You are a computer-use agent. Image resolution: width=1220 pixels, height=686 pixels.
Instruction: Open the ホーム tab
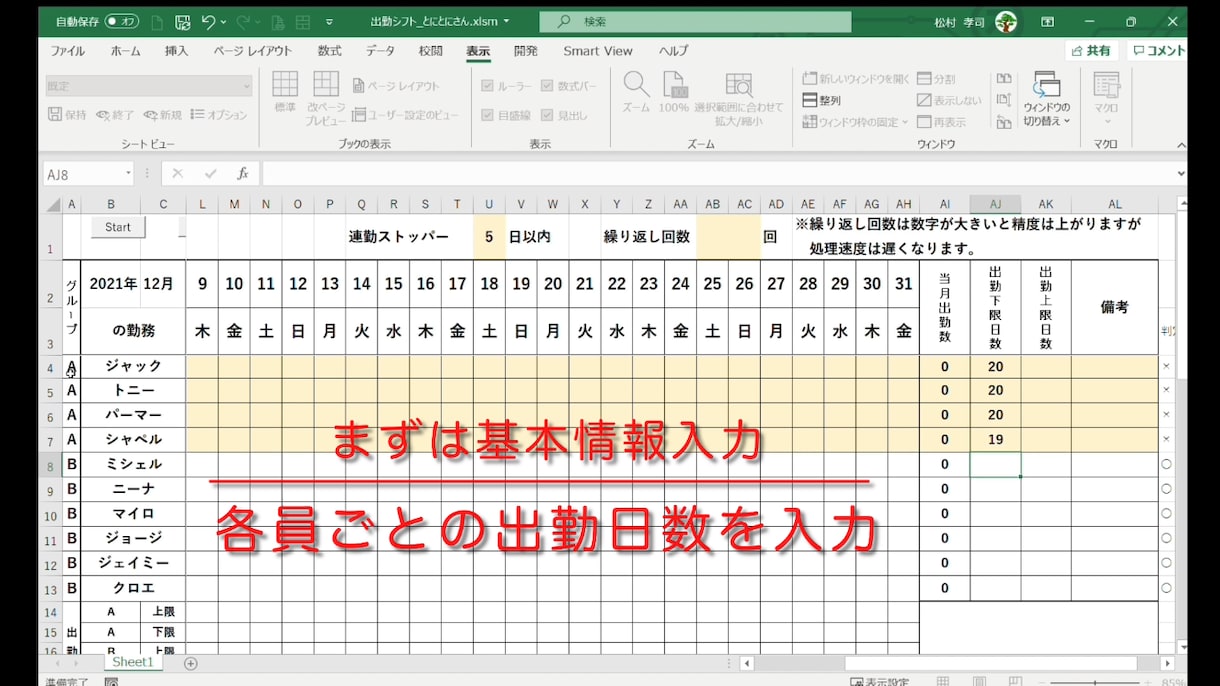tap(126, 51)
